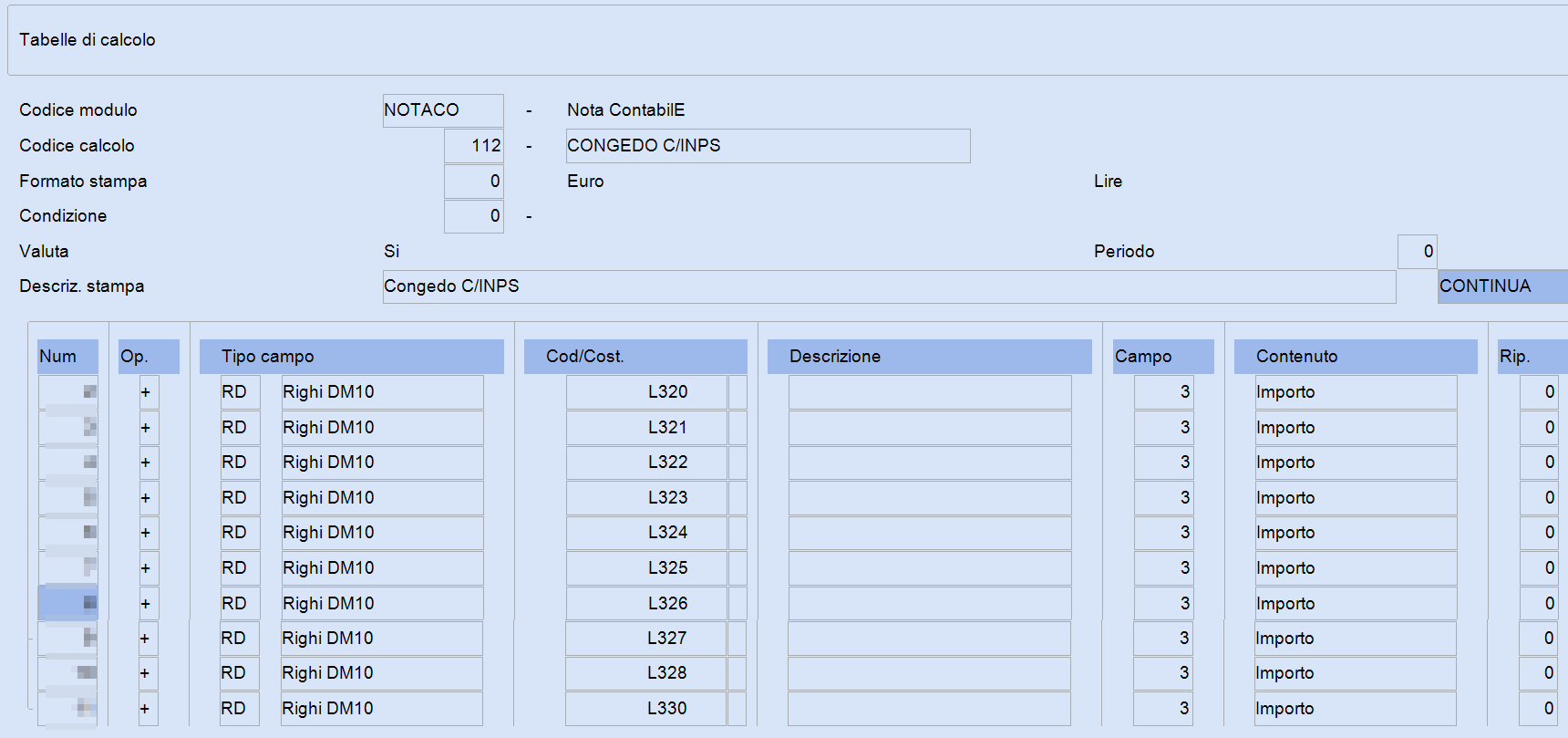Select the L328 code cell
This screenshot has height=738, width=1568.
[x=645, y=673]
